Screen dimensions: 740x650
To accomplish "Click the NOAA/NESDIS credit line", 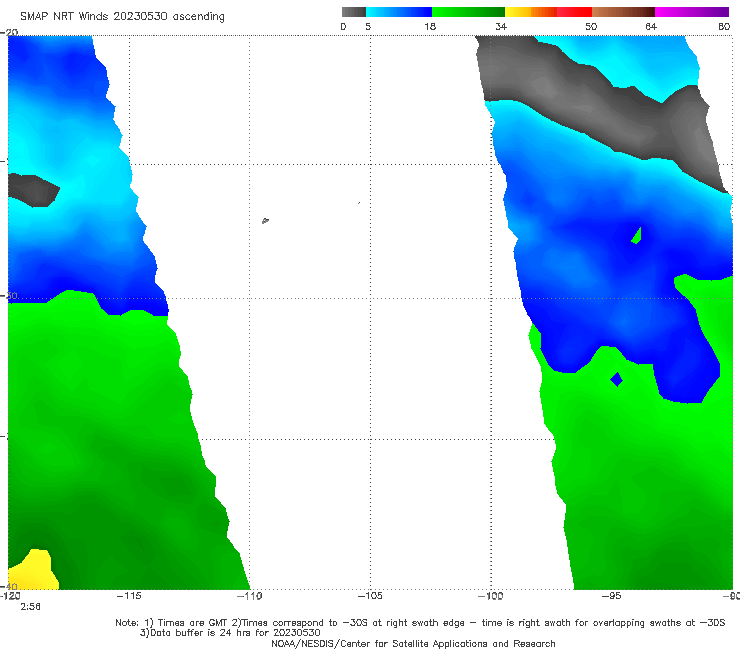I will pyautogui.click(x=413, y=643).
